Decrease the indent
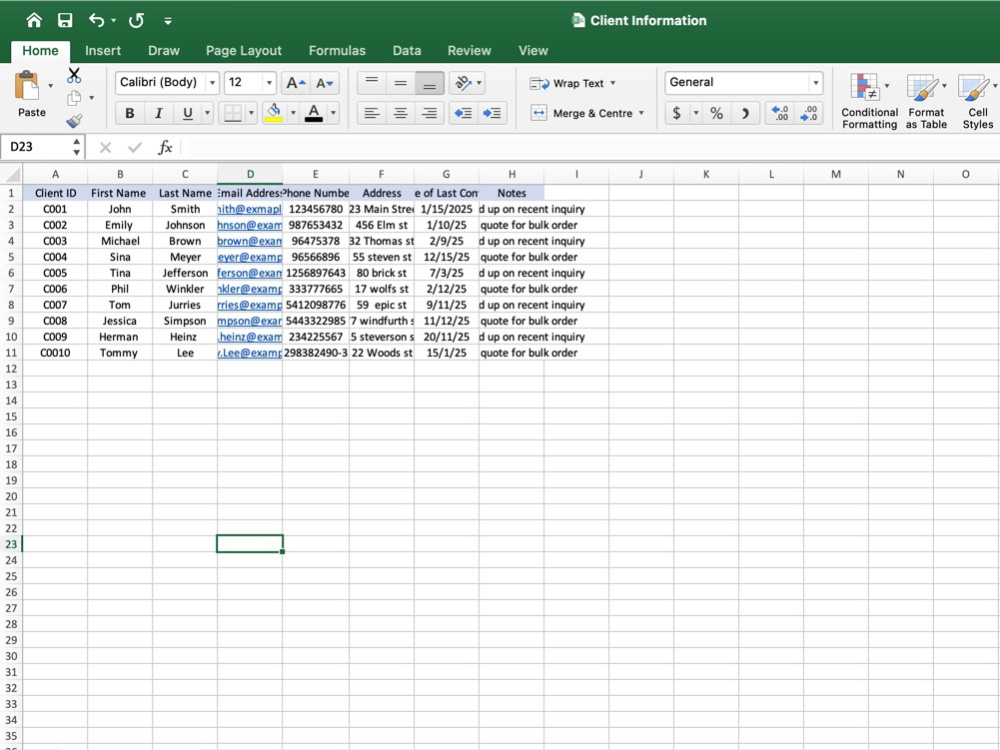Viewport: 1000px width, 750px height. click(462, 114)
